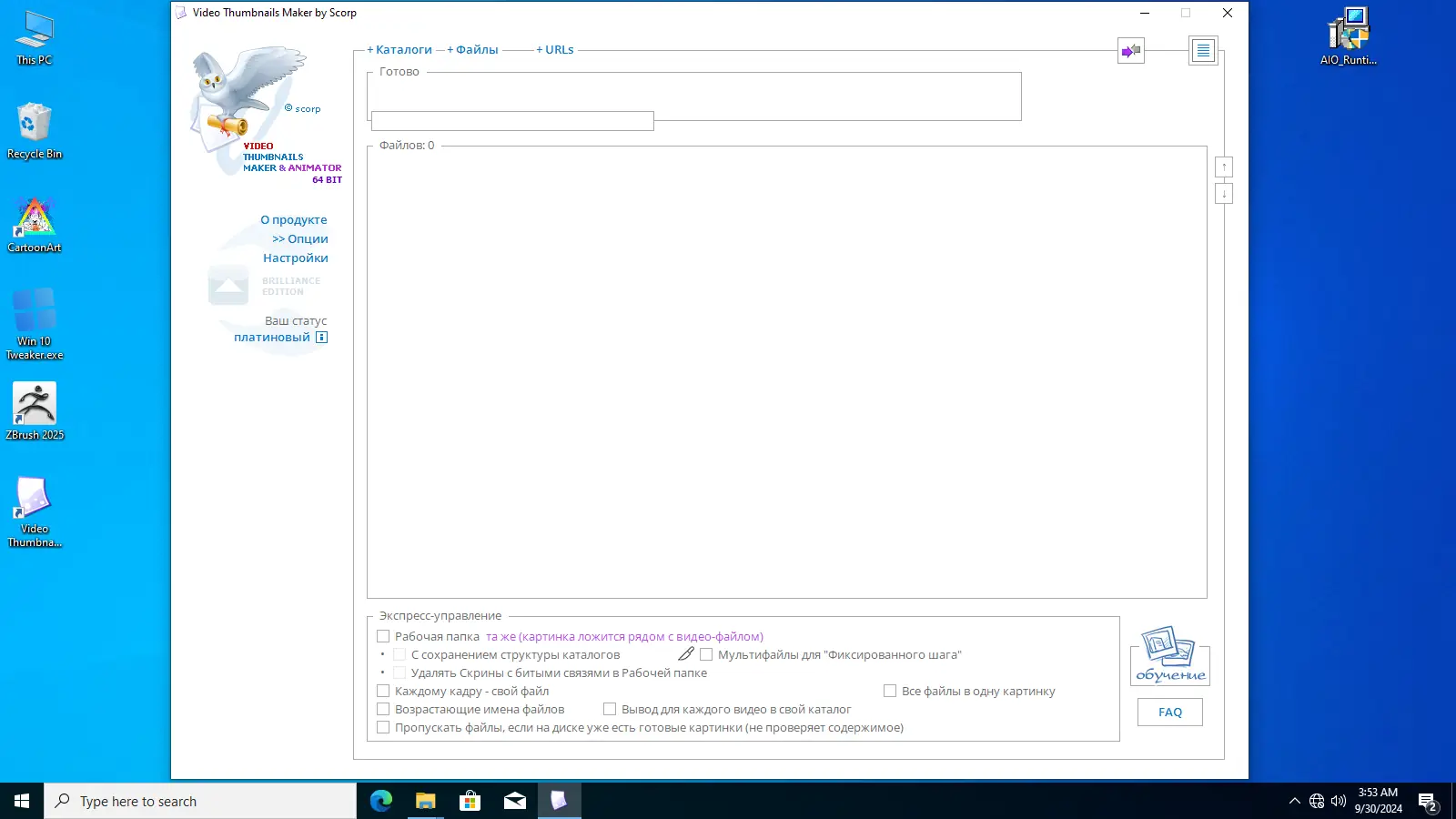Click + Файлы to add files

tap(474, 49)
